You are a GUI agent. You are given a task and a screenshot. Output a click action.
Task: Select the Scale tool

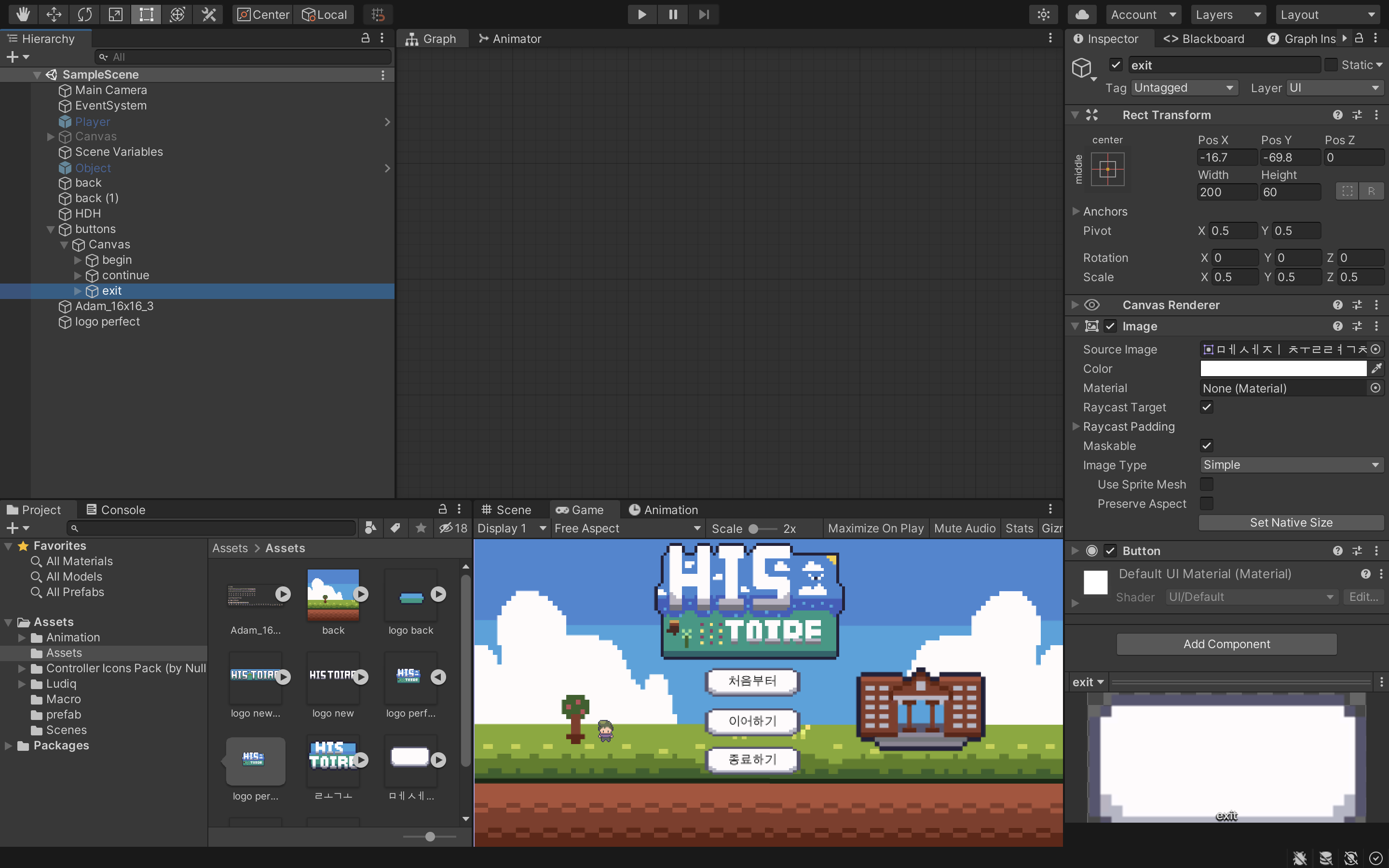115,14
